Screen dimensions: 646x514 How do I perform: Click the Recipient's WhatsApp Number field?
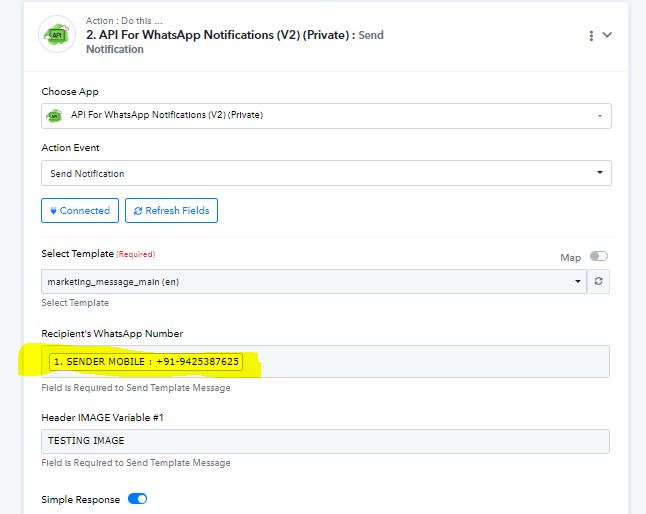pyautogui.click(x=325, y=362)
